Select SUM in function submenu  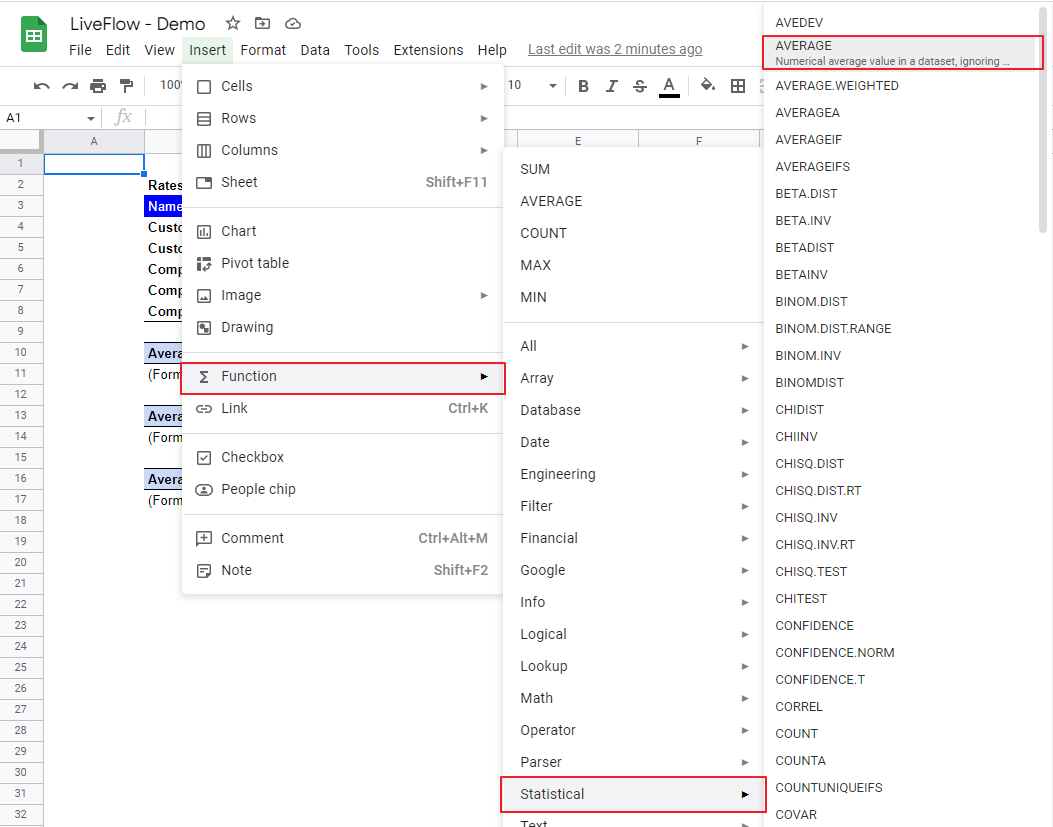[x=633, y=169]
